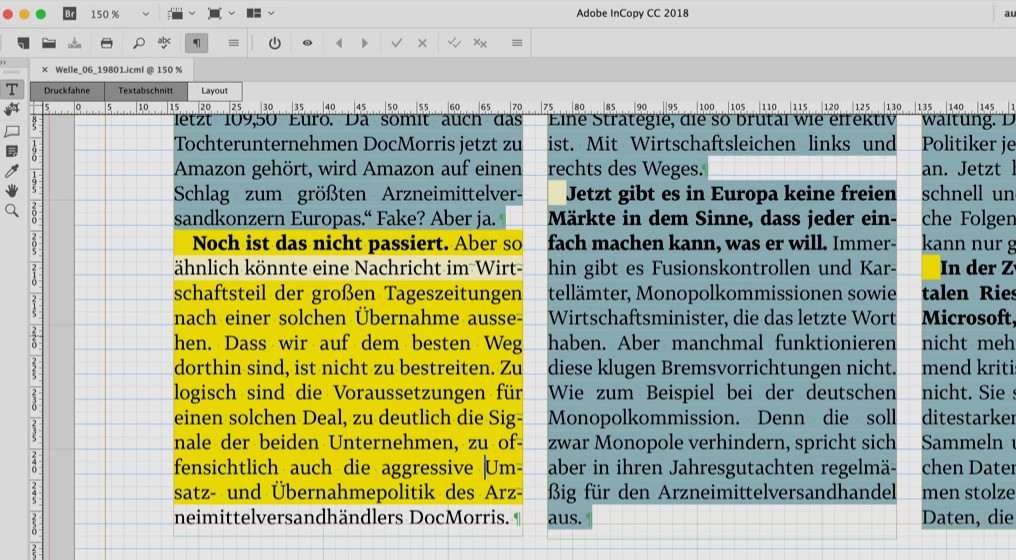Expand the arrange documents dropdown arrow

pos(271,14)
